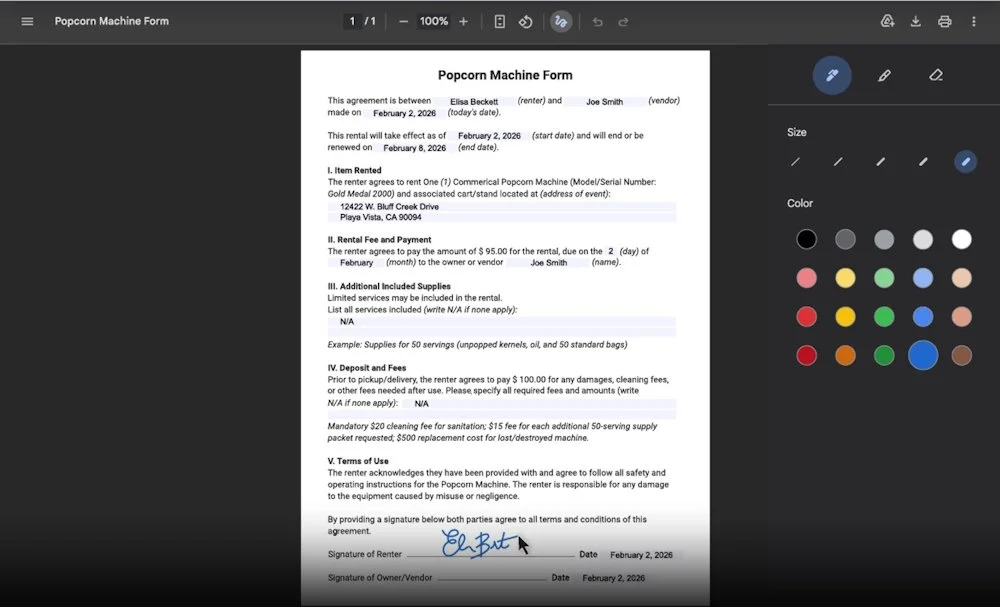Click the redo arrow icon
1000x607 pixels.
pos(623,21)
